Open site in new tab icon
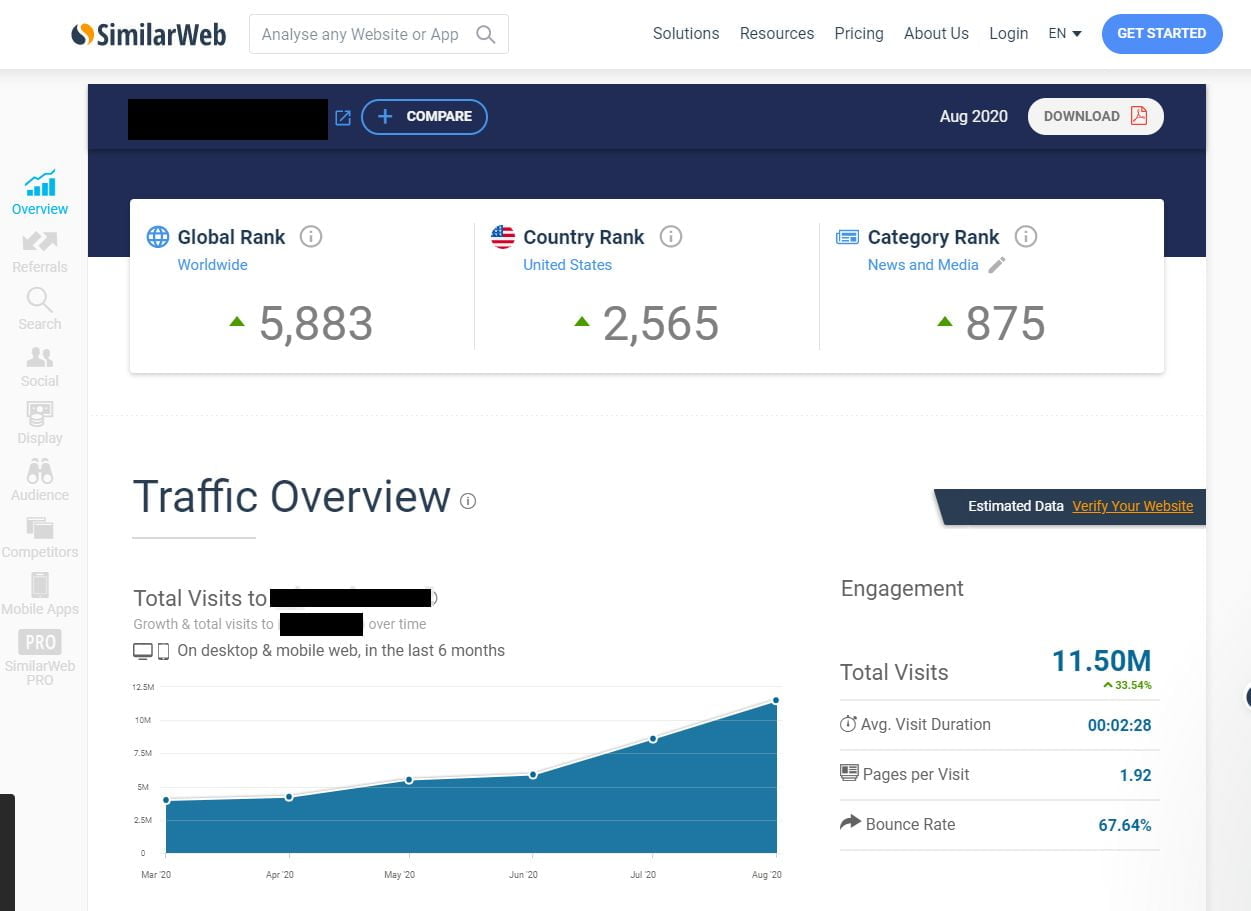Image resolution: width=1251 pixels, height=911 pixels. coord(342,118)
